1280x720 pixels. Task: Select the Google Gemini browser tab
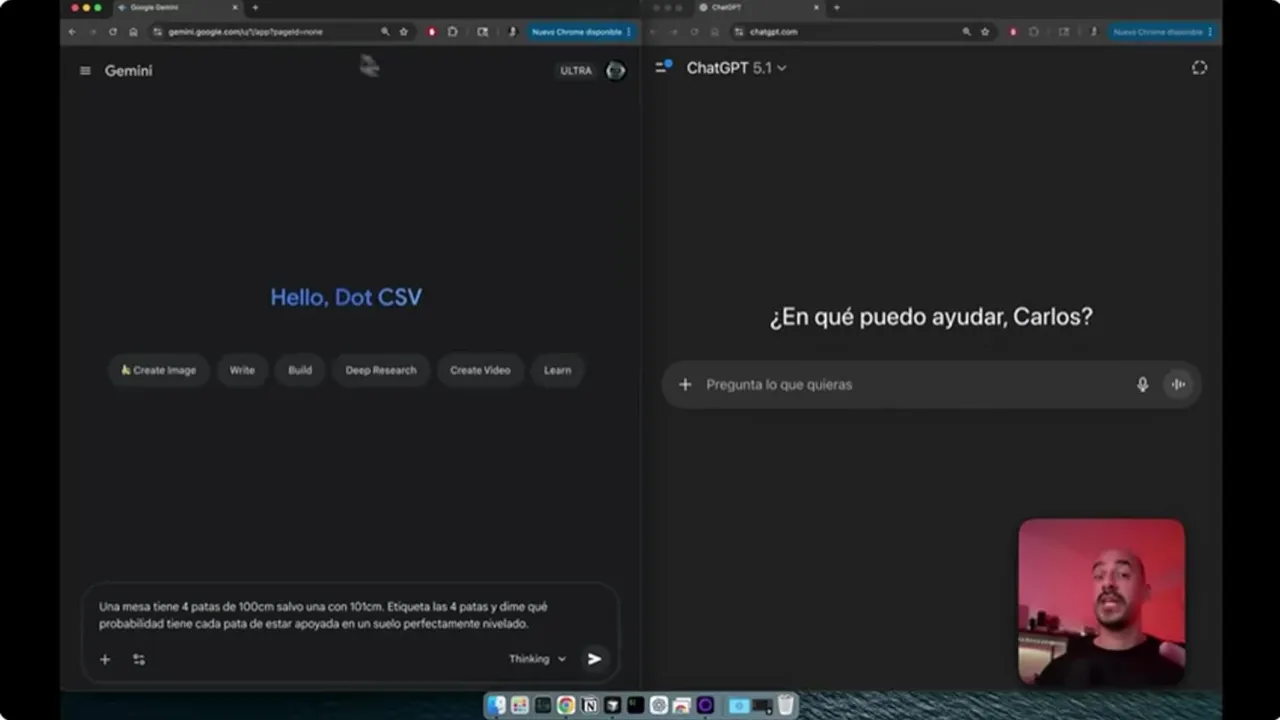pos(177,7)
